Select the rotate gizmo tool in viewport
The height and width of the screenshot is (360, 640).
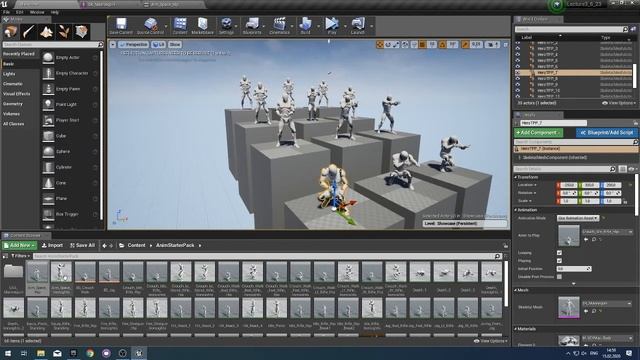click(388, 44)
